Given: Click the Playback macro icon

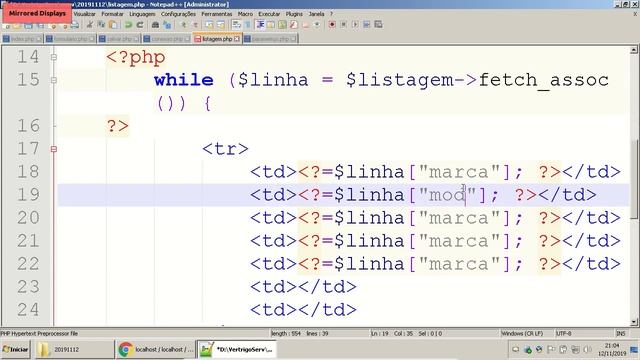Looking at the screenshot, I should (x=355, y=24).
